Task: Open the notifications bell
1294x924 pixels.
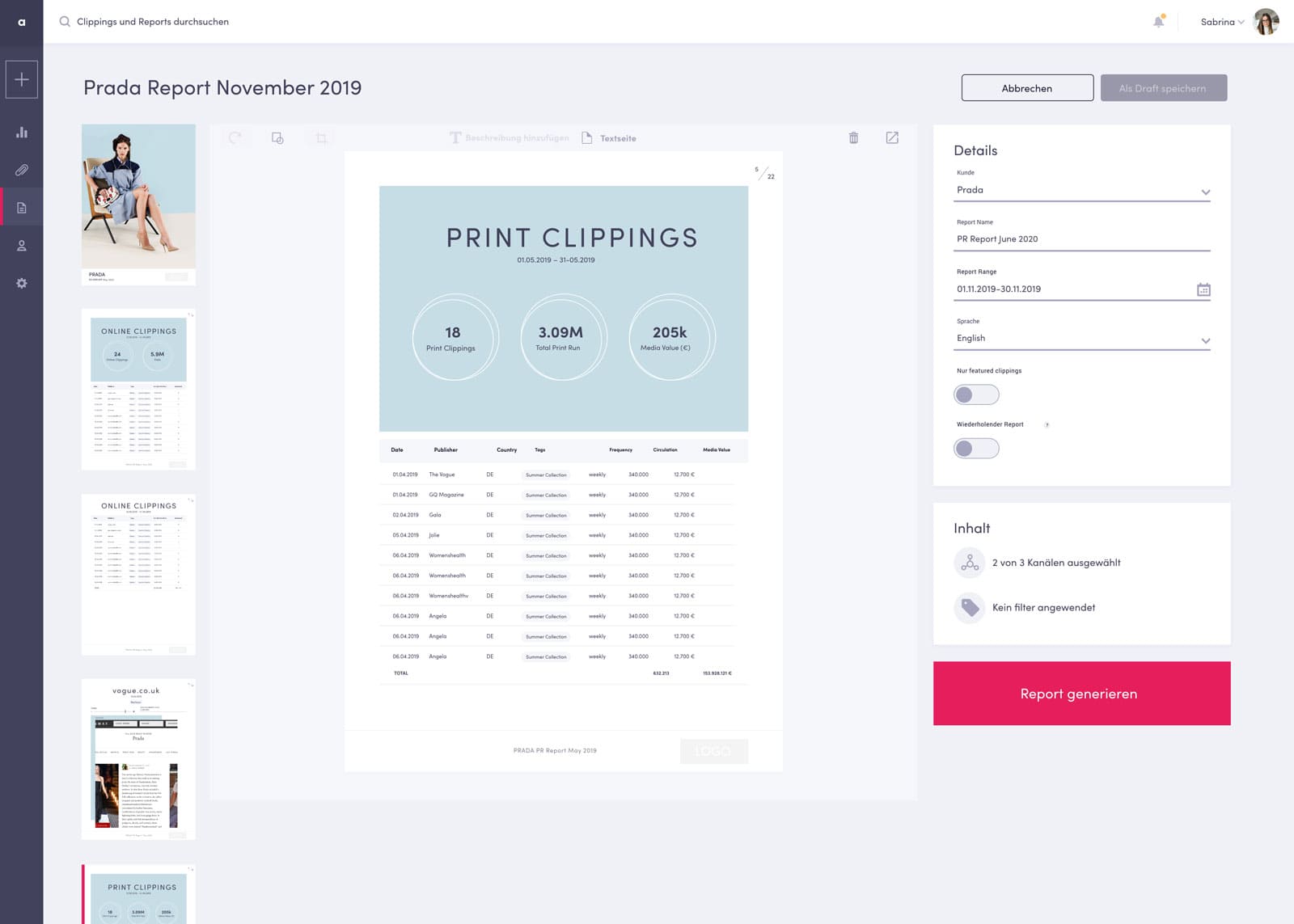Action: tap(1158, 22)
